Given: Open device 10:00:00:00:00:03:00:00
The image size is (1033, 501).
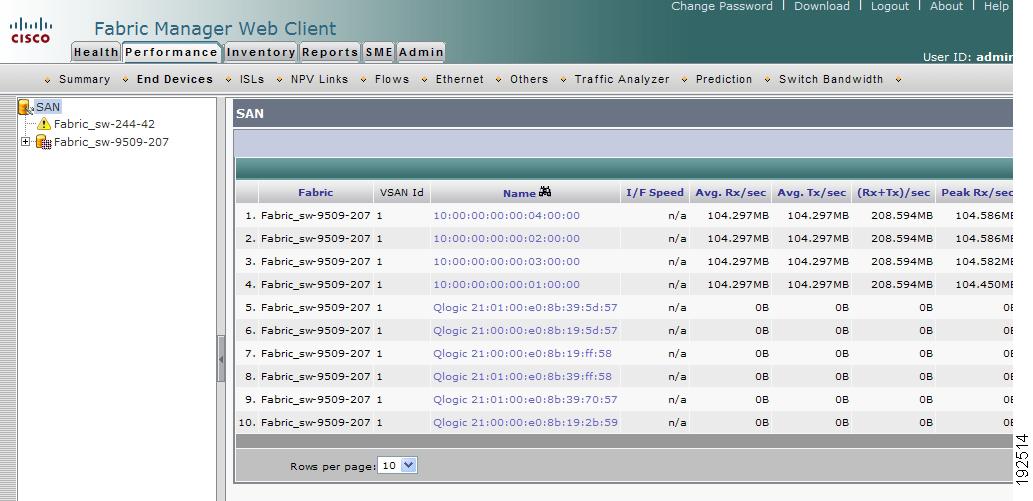Looking at the screenshot, I should (x=506, y=262).
